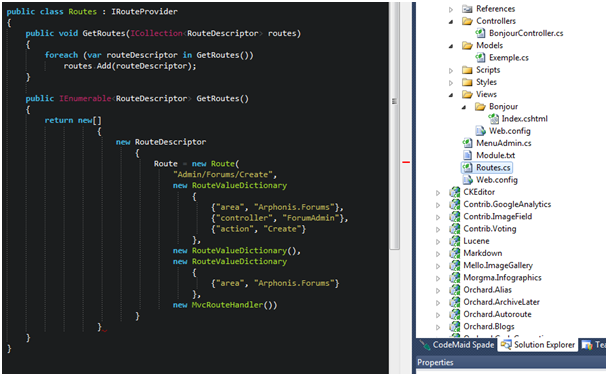
Task: Select Web.config below Routes.cs
Action: coord(496,180)
